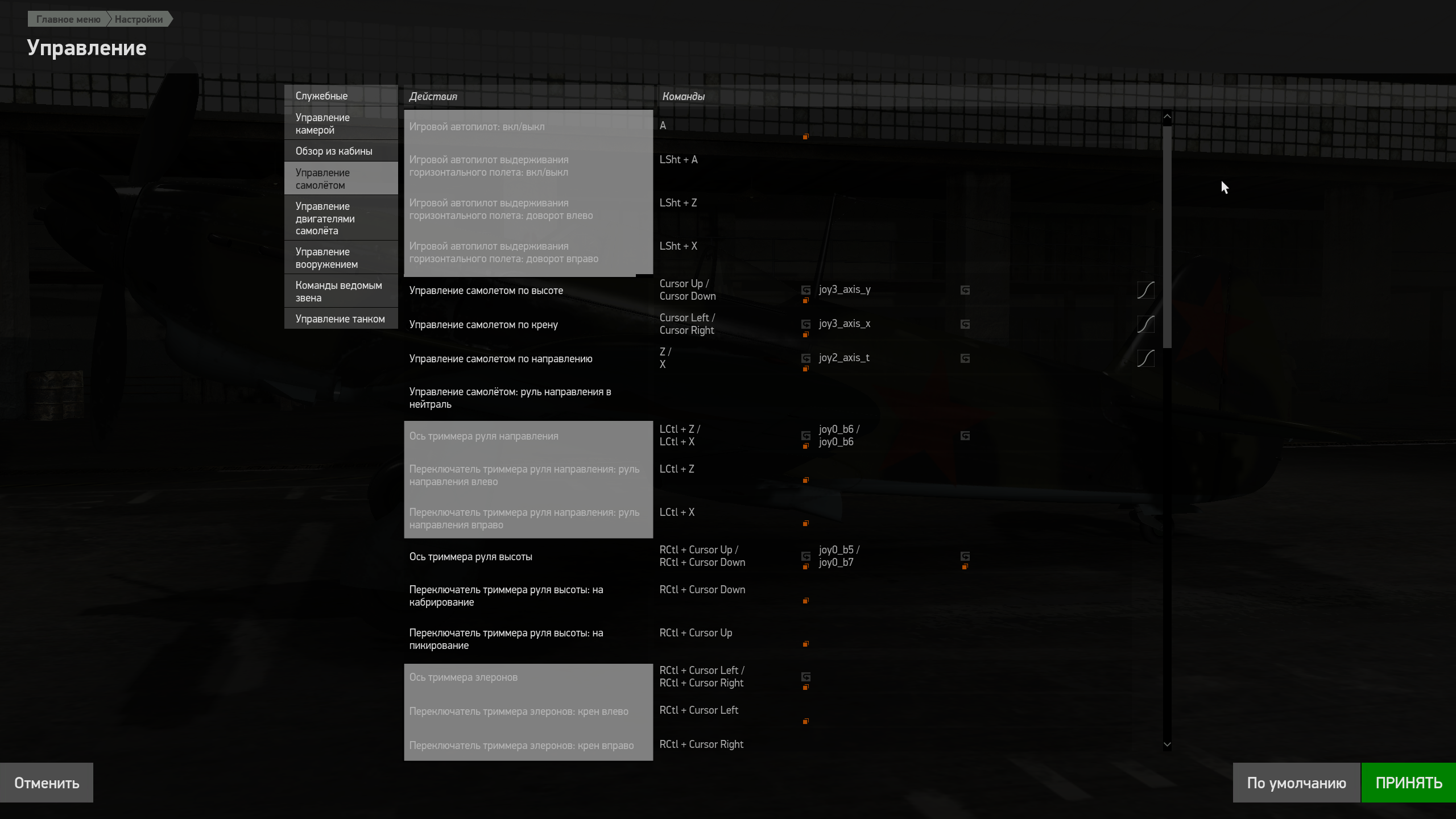Go back via Главное меню breadcrumb
Image resolution: width=1456 pixels, height=819 pixels.
pos(68,19)
